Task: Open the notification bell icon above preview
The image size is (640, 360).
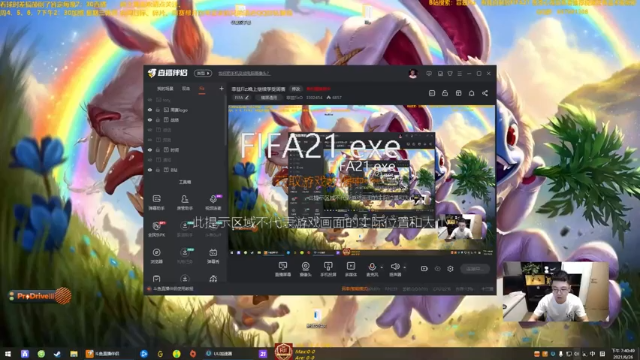Action: 471,93
